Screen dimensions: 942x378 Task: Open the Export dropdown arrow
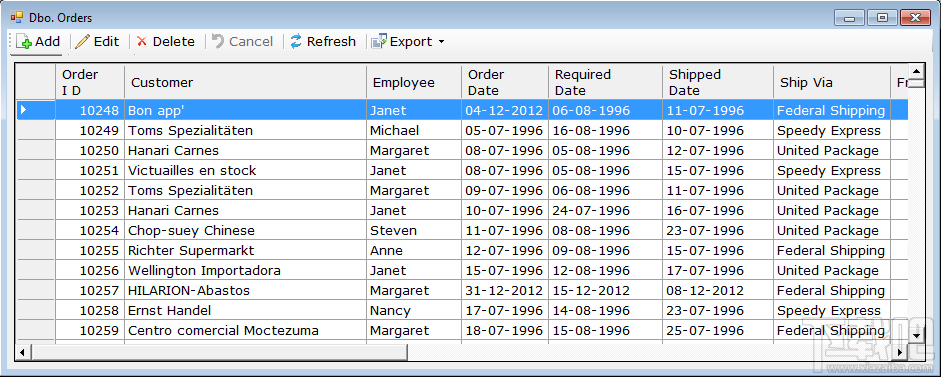tap(442, 42)
